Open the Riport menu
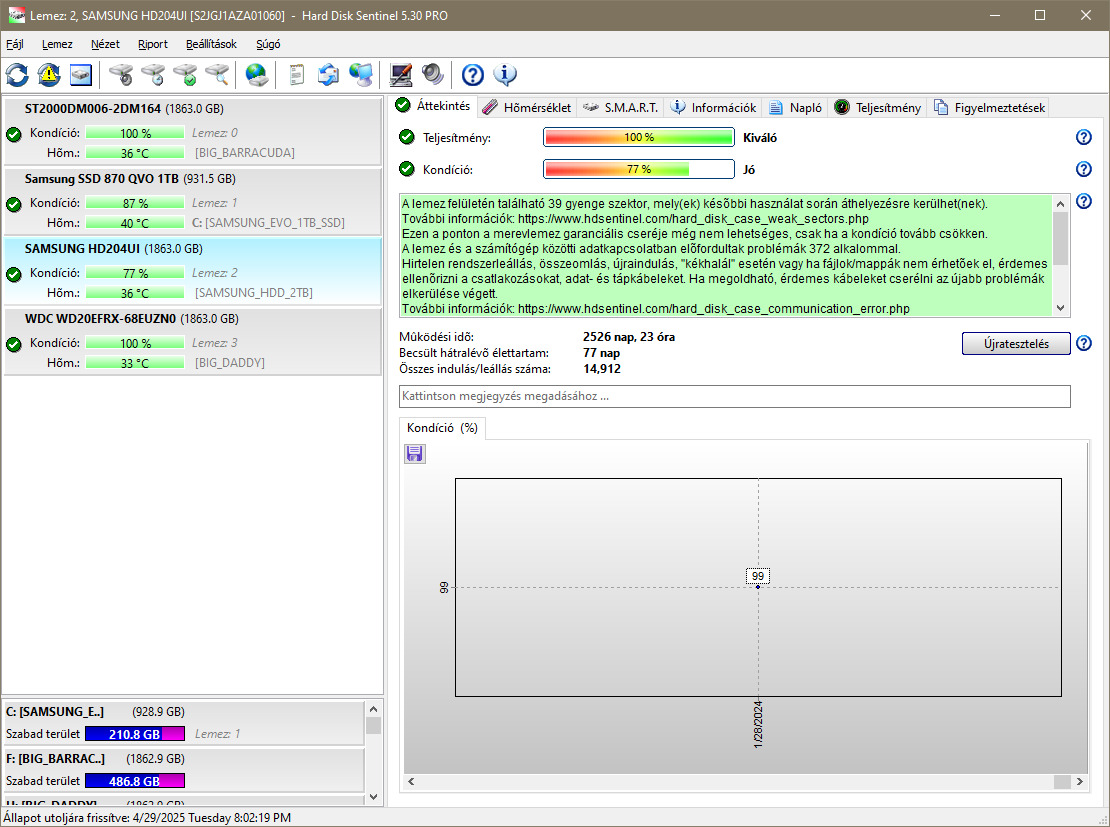1110x827 pixels. pyautogui.click(x=153, y=44)
